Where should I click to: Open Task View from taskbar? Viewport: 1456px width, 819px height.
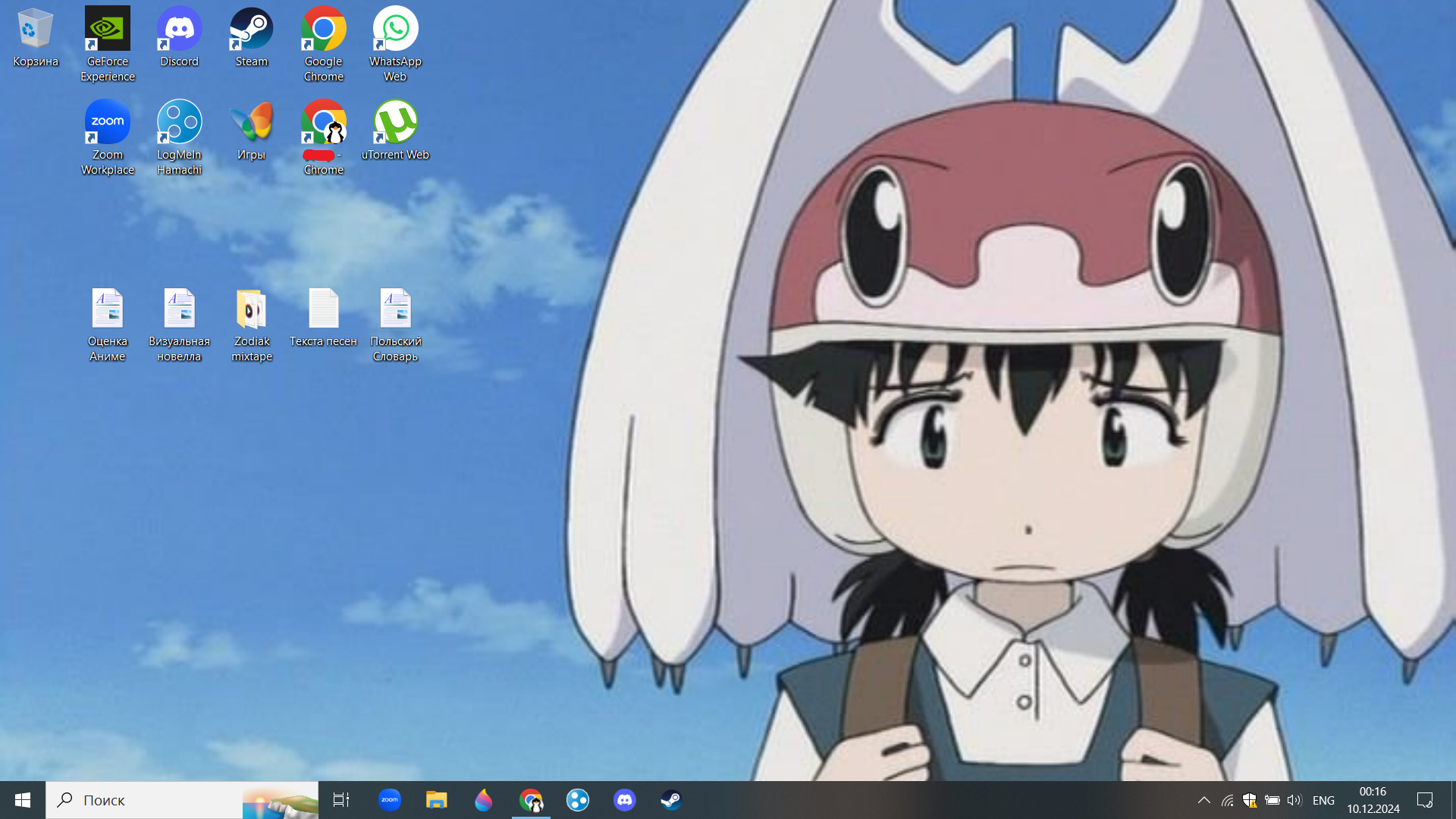tap(341, 800)
